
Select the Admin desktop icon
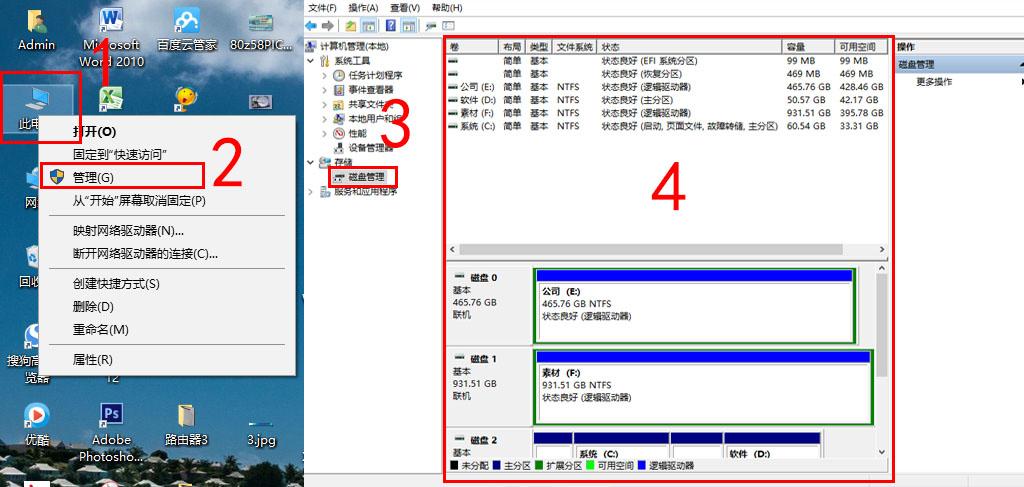tap(37, 31)
